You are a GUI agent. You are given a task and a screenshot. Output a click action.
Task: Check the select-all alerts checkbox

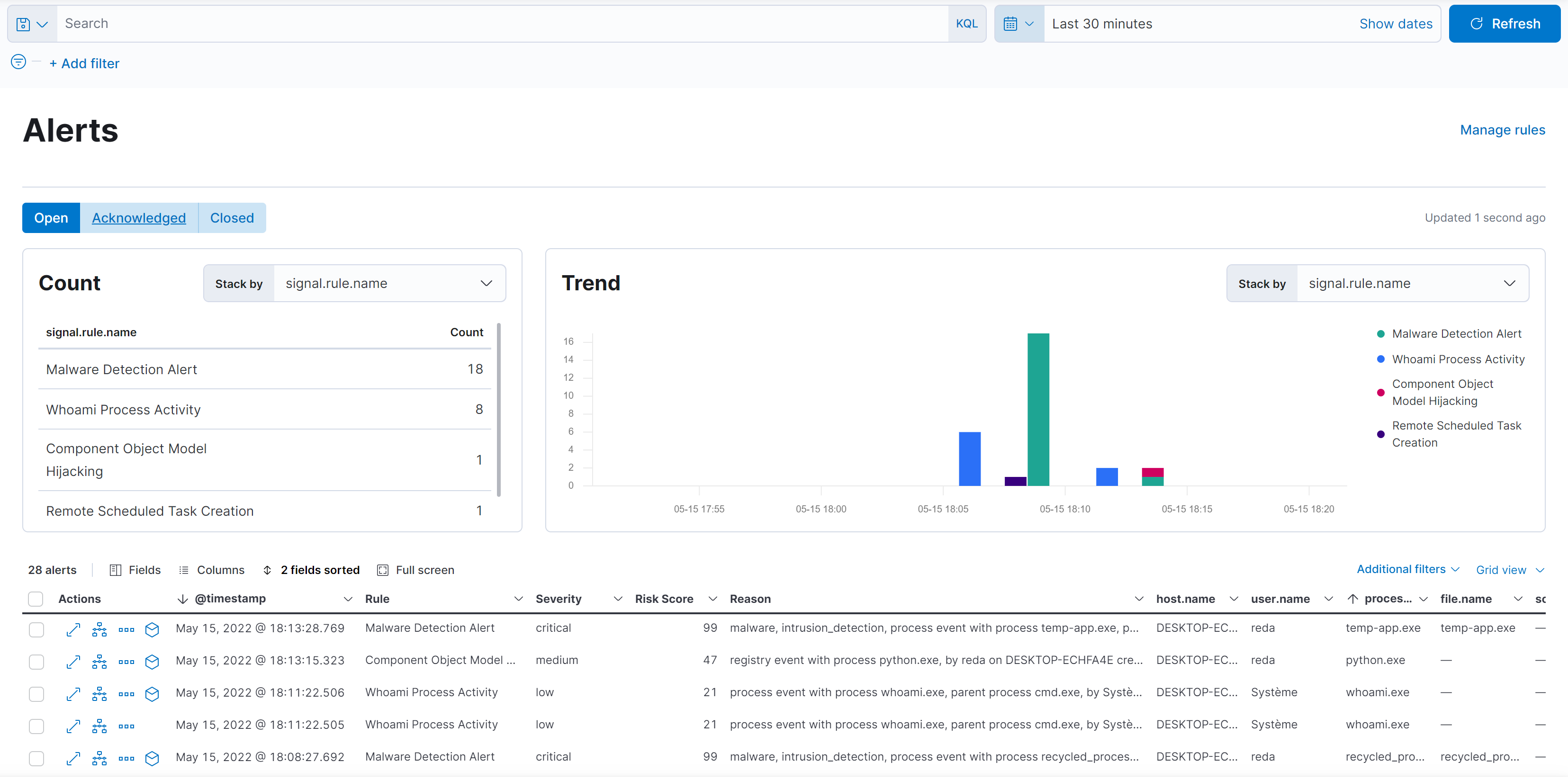click(36, 600)
